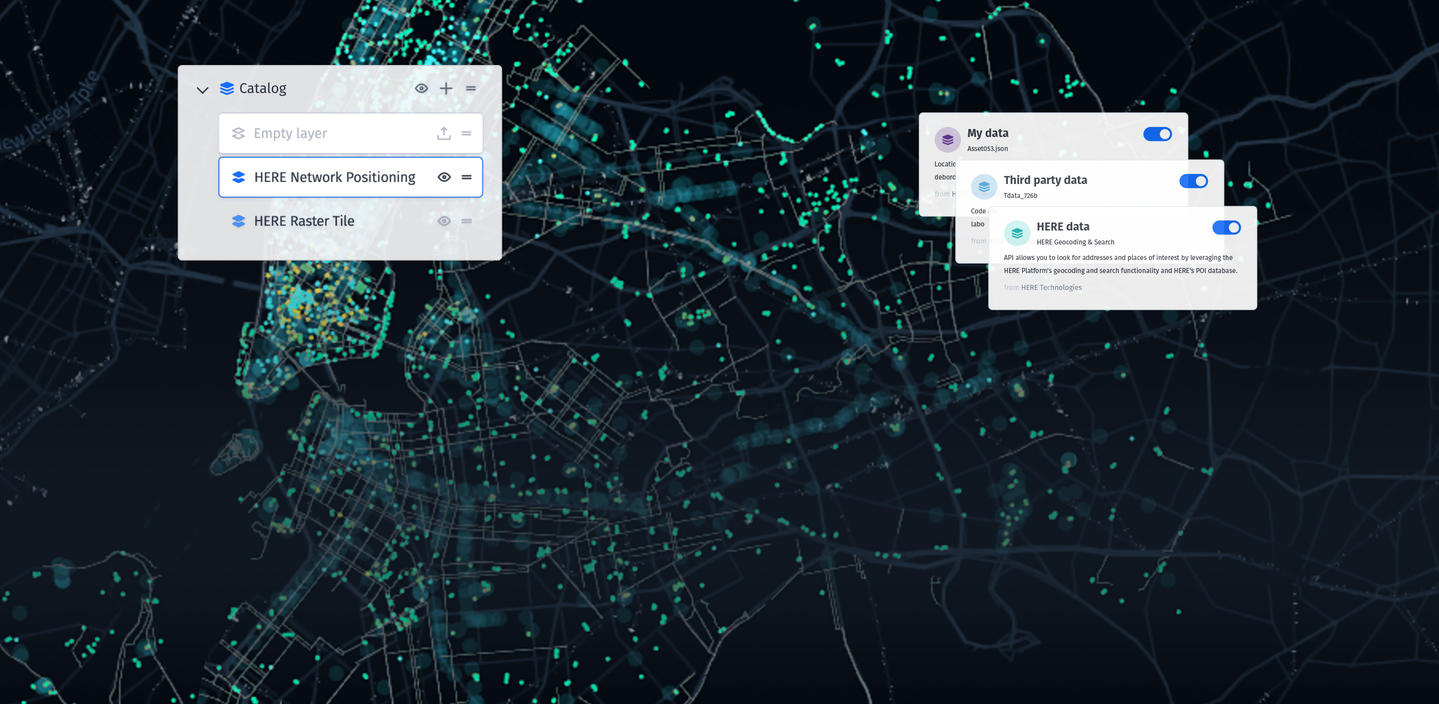Viewport: 1439px width, 704px height.
Task: Click the Tdata_726b label
Action: (1020, 196)
